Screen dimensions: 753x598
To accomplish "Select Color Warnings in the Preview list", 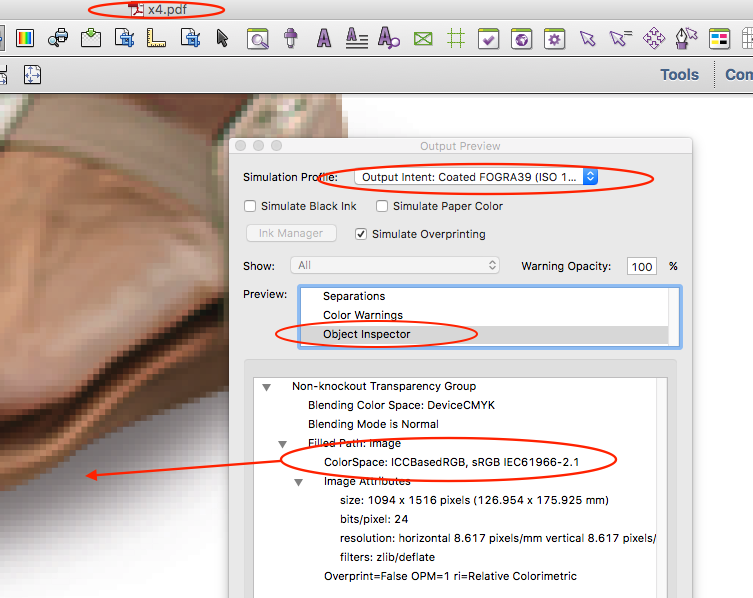I will pyautogui.click(x=484, y=315).
